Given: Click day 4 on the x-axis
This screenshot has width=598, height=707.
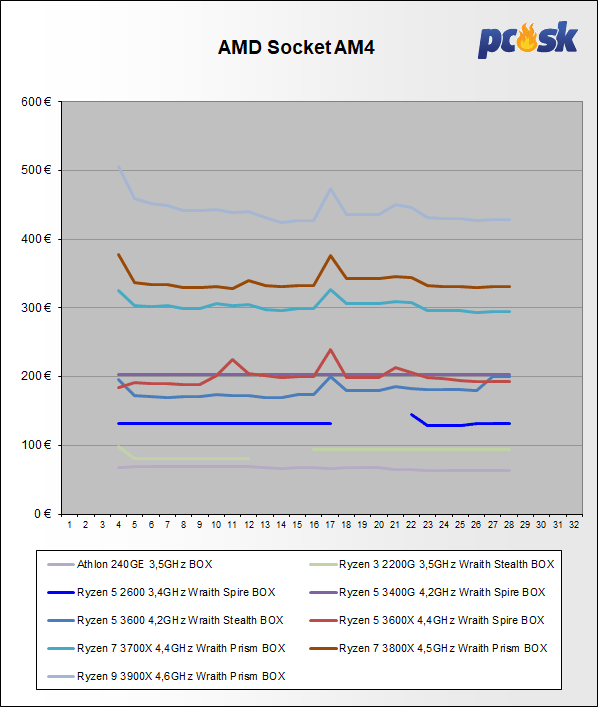Looking at the screenshot, I should pos(119,525).
